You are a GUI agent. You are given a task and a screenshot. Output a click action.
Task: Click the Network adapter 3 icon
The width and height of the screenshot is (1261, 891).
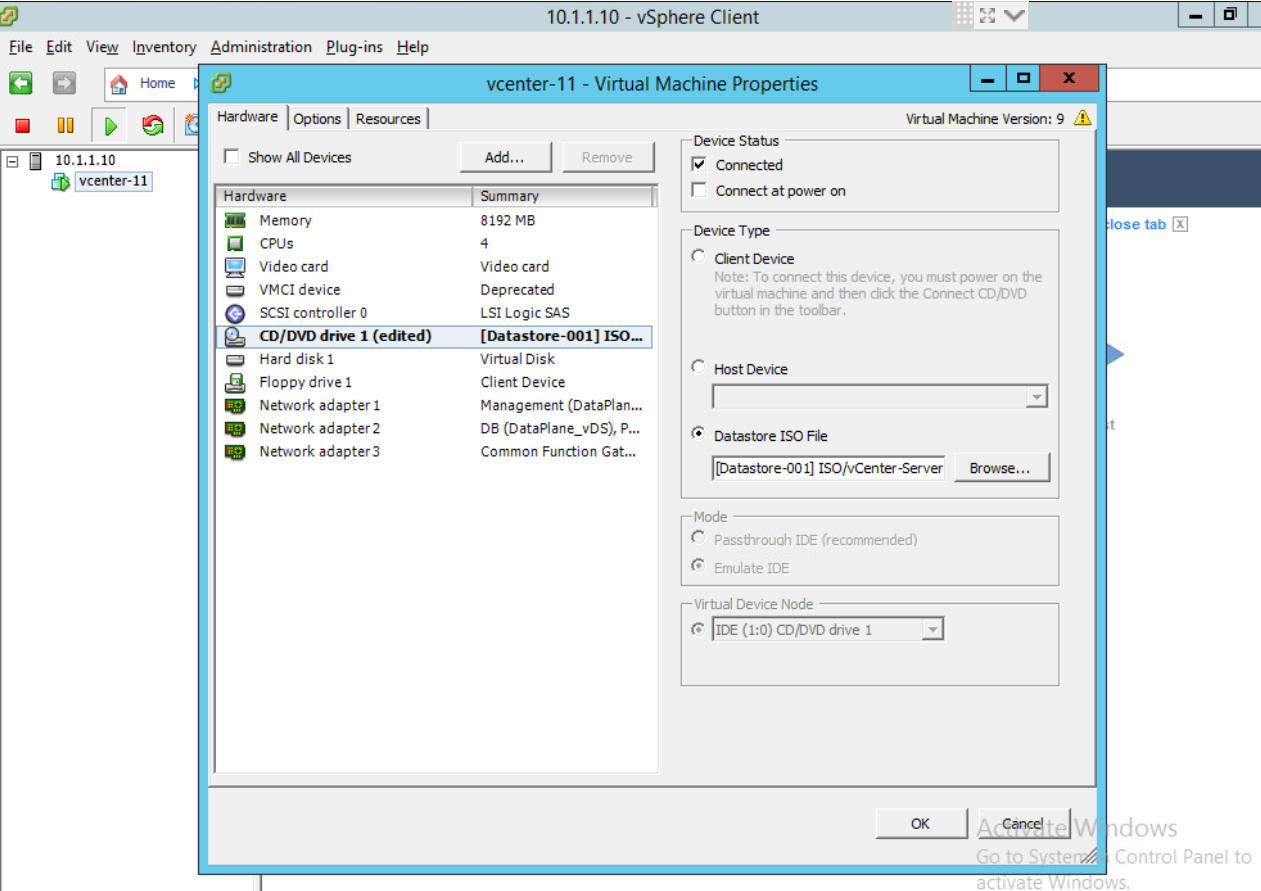click(x=235, y=451)
